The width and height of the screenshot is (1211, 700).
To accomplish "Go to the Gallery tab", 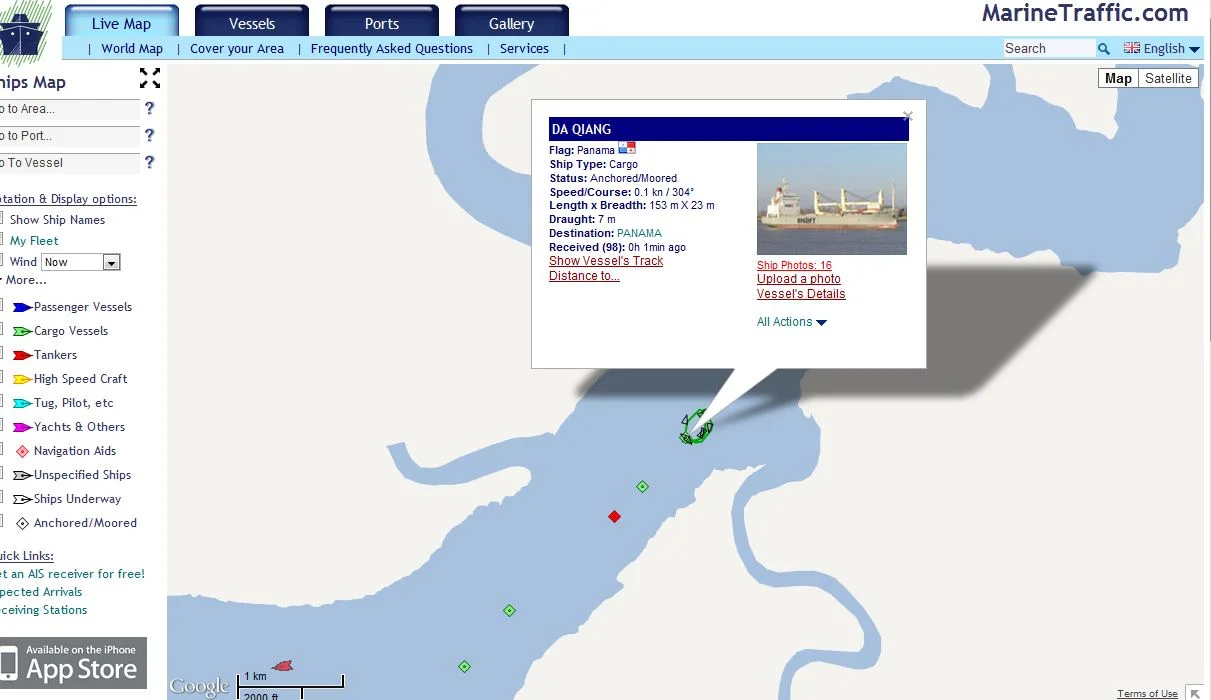I will (512, 22).
